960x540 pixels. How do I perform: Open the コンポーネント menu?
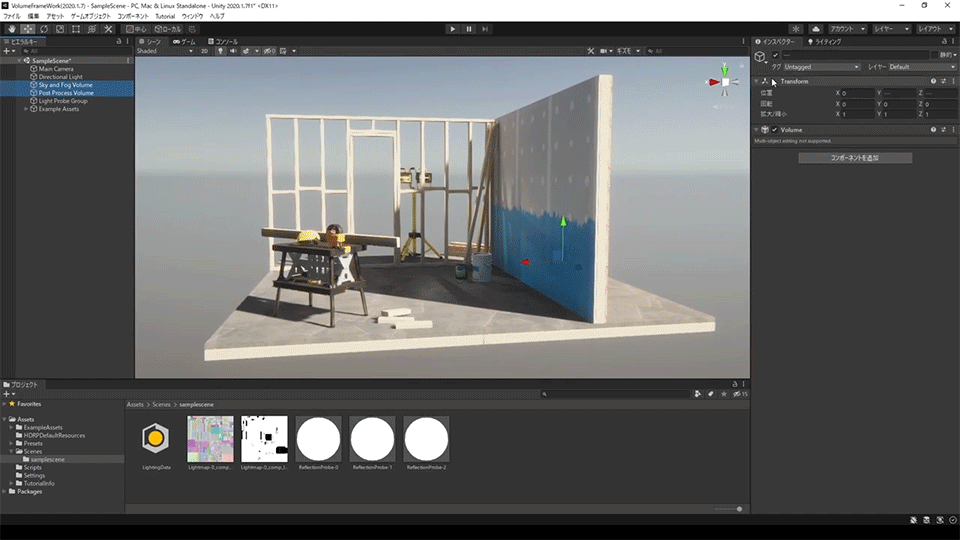click(x=133, y=16)
